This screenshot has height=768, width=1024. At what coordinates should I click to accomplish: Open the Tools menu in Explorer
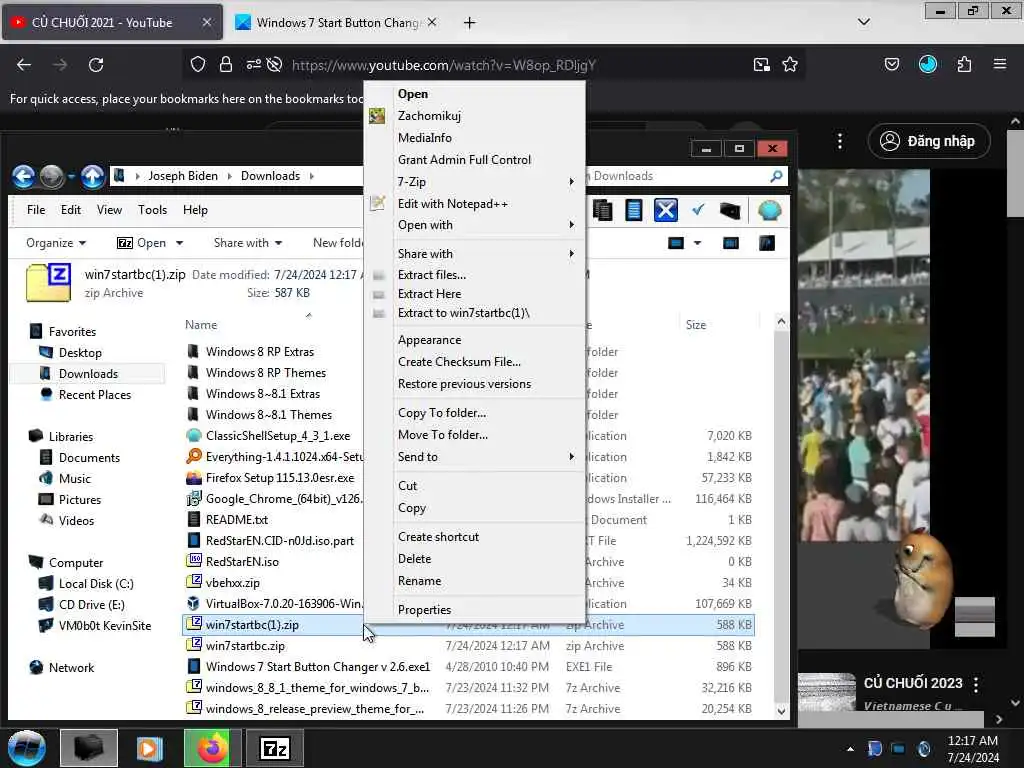[152, 210]
